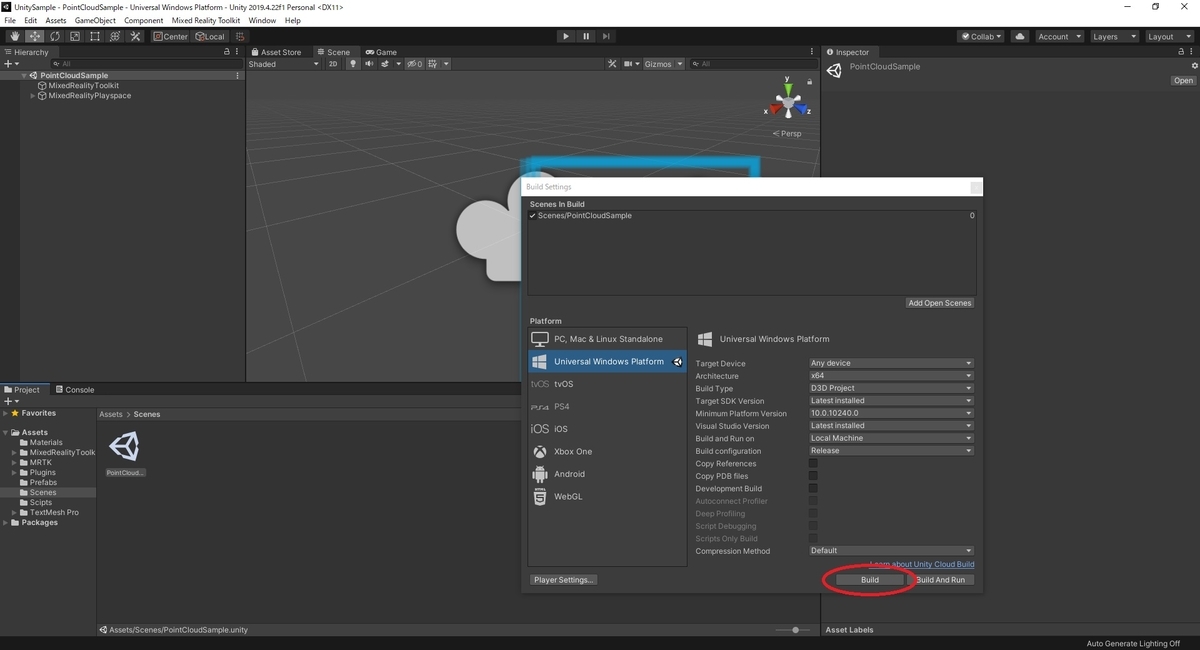Select the Rect transform tool
The width and height of the screenshot is (1200, 650).
point(94,36)
